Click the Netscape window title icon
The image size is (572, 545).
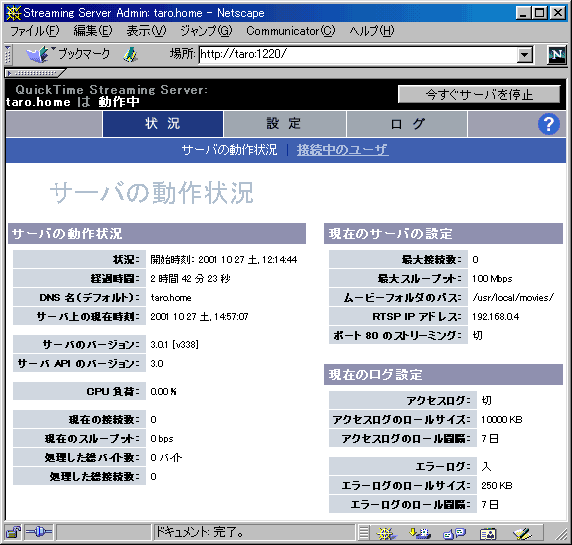coord(14,13)
